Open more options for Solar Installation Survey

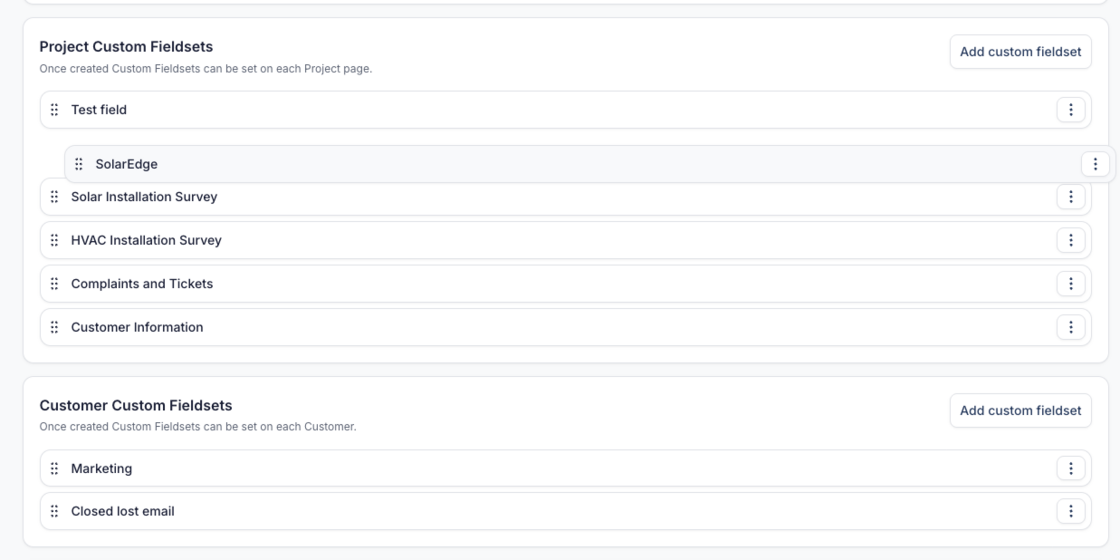1070,197
